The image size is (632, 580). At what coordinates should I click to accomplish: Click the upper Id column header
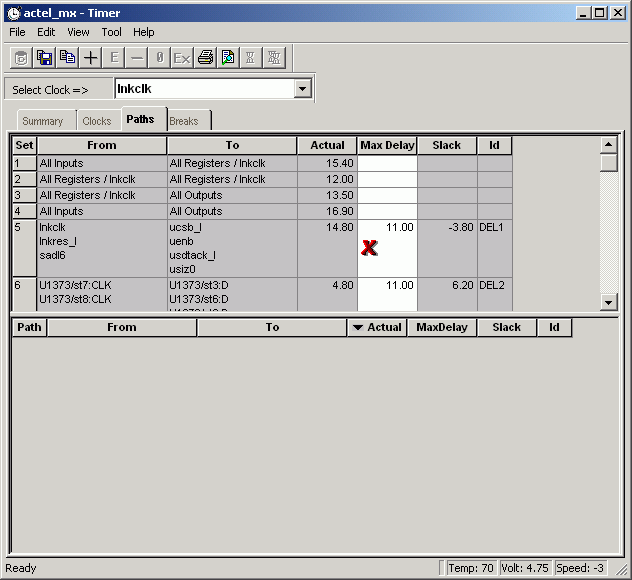pos(495,145)
